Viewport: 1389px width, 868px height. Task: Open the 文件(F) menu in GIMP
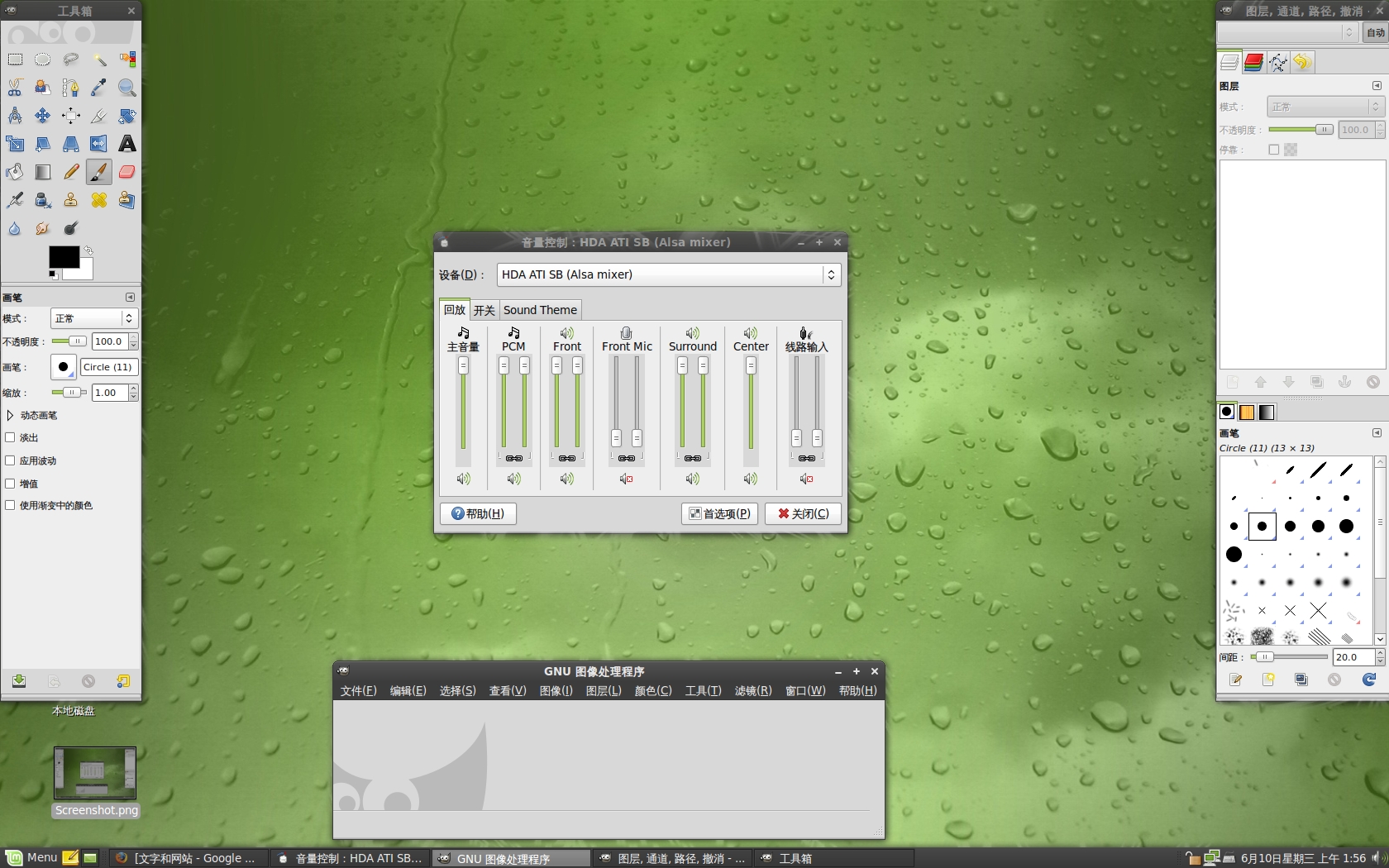click(x=358, y=690)
